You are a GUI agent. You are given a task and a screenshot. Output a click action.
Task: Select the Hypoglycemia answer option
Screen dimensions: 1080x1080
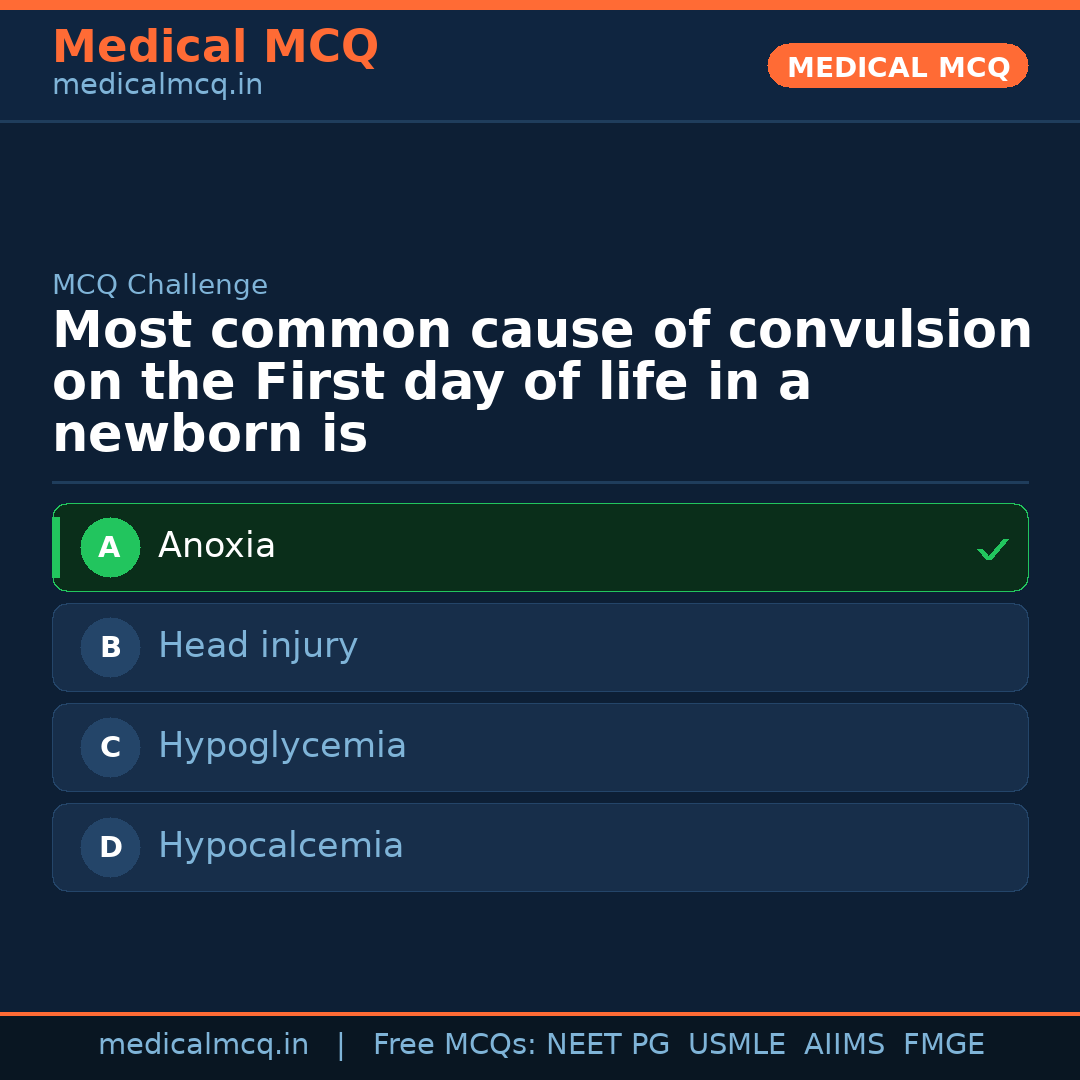540,747
